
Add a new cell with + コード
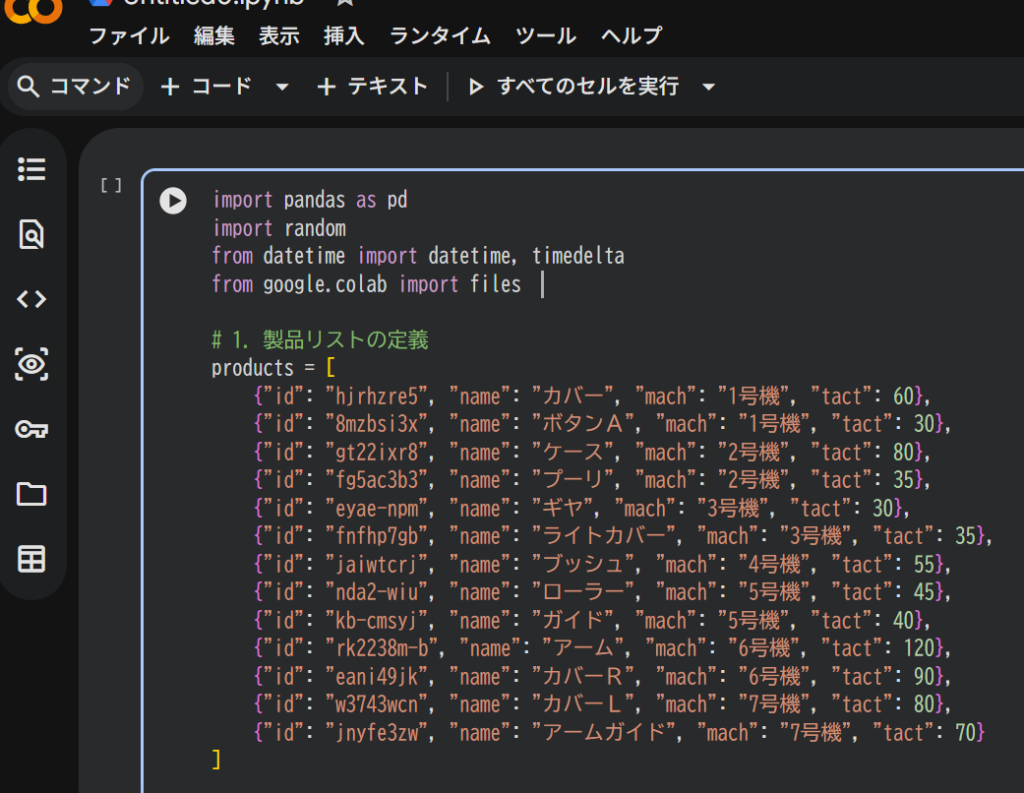pyautogui.click(x=206, y=87)
